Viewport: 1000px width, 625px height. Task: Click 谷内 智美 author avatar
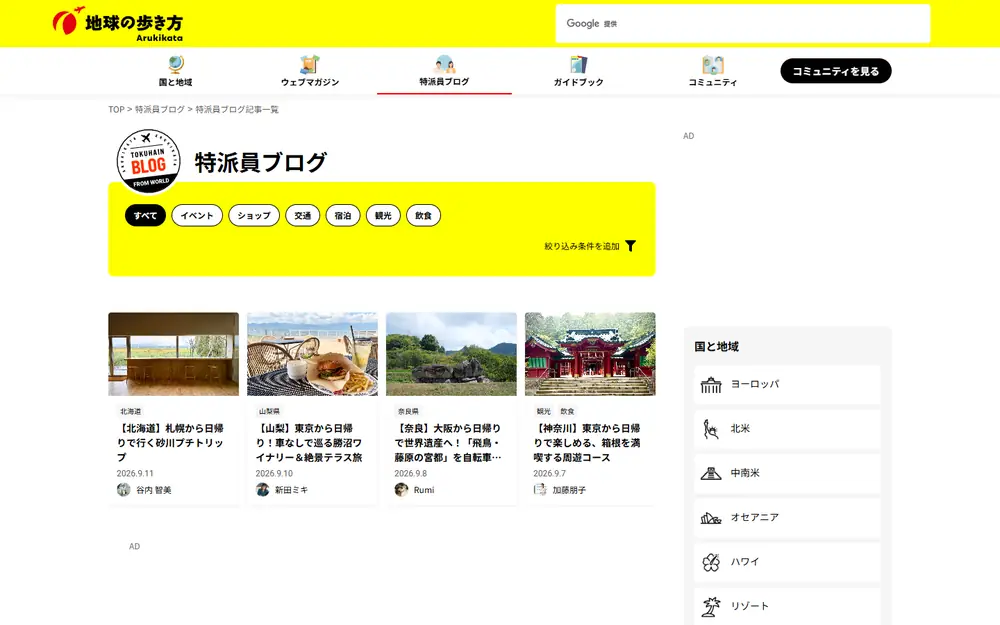coord(124,490)
